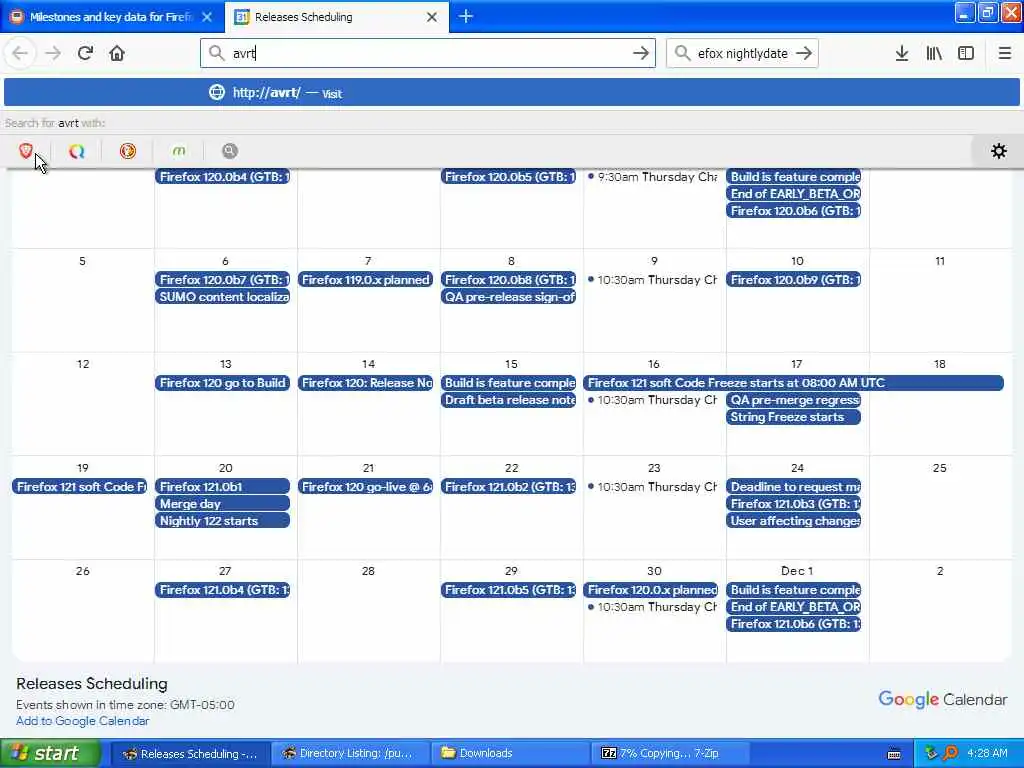Open search settings gear icon
Viewport: 1024px width, 768px height.
pyautogui.click(x=999, y=151)
